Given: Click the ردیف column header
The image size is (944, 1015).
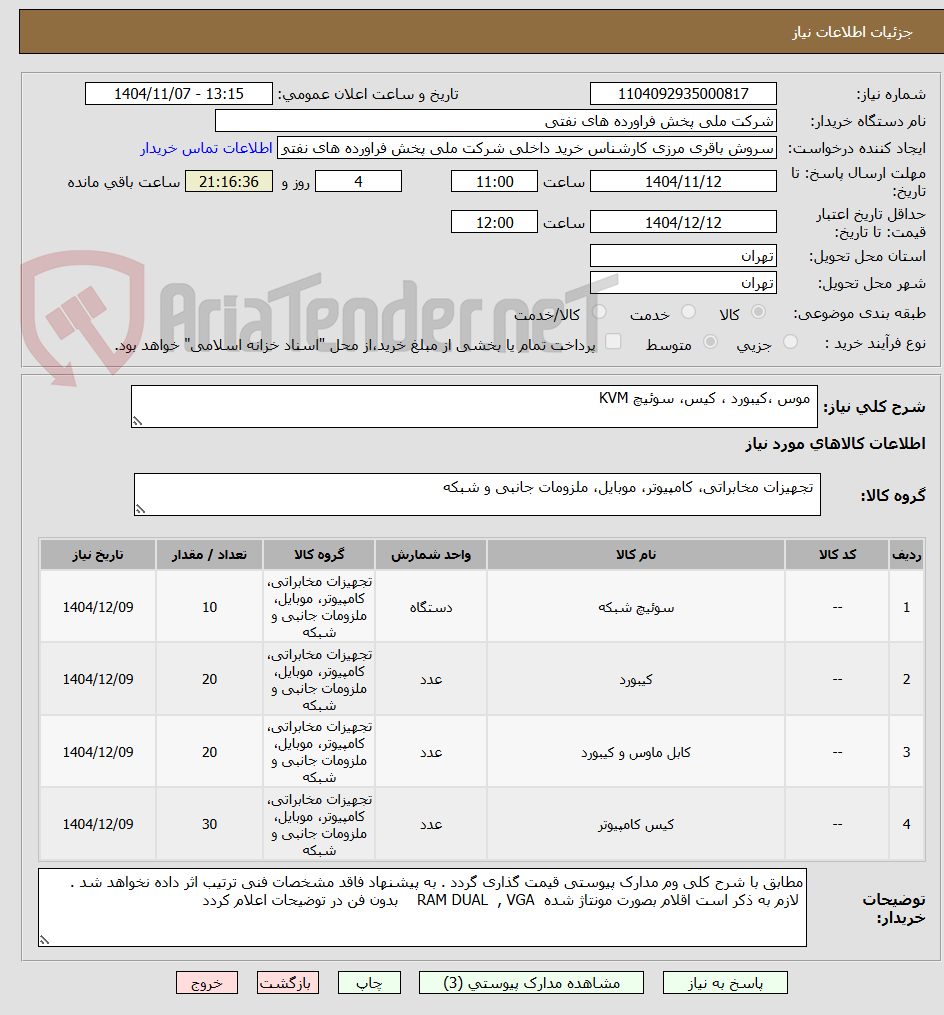Looking at the screenshot, I should click(906, 555).
